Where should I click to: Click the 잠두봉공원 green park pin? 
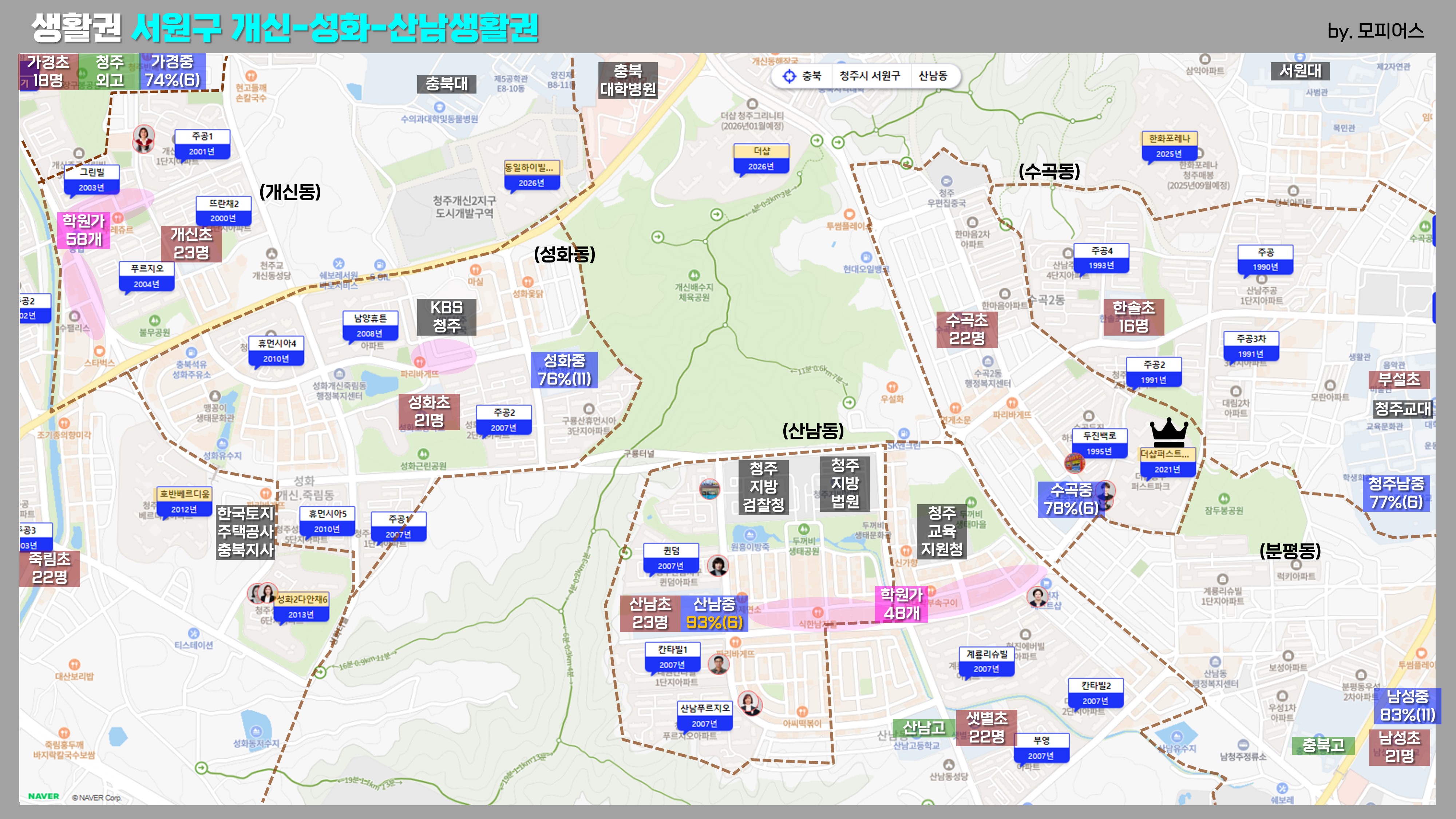pos(1224,499)
